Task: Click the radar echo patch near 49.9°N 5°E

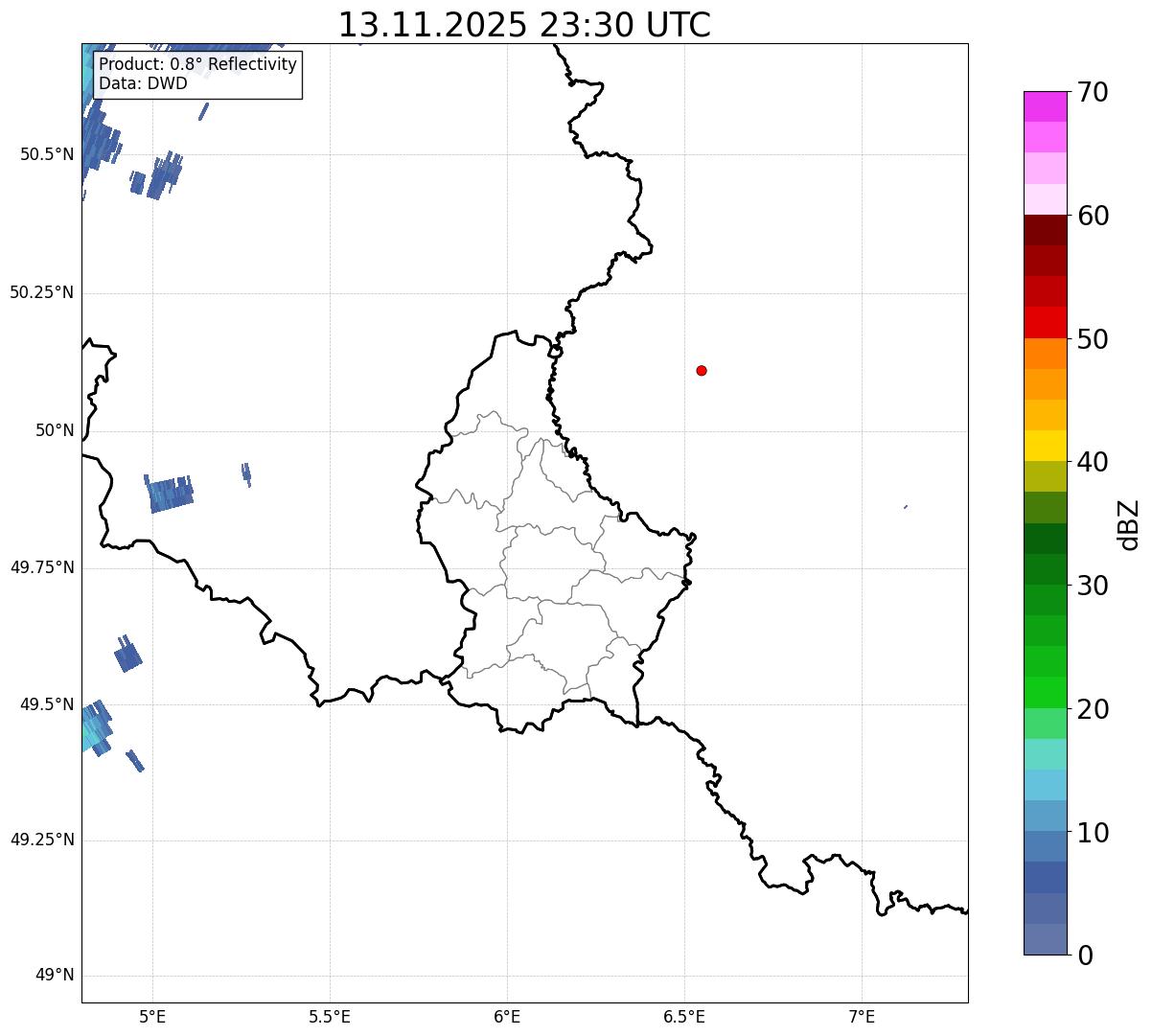Action: [170, 494]
